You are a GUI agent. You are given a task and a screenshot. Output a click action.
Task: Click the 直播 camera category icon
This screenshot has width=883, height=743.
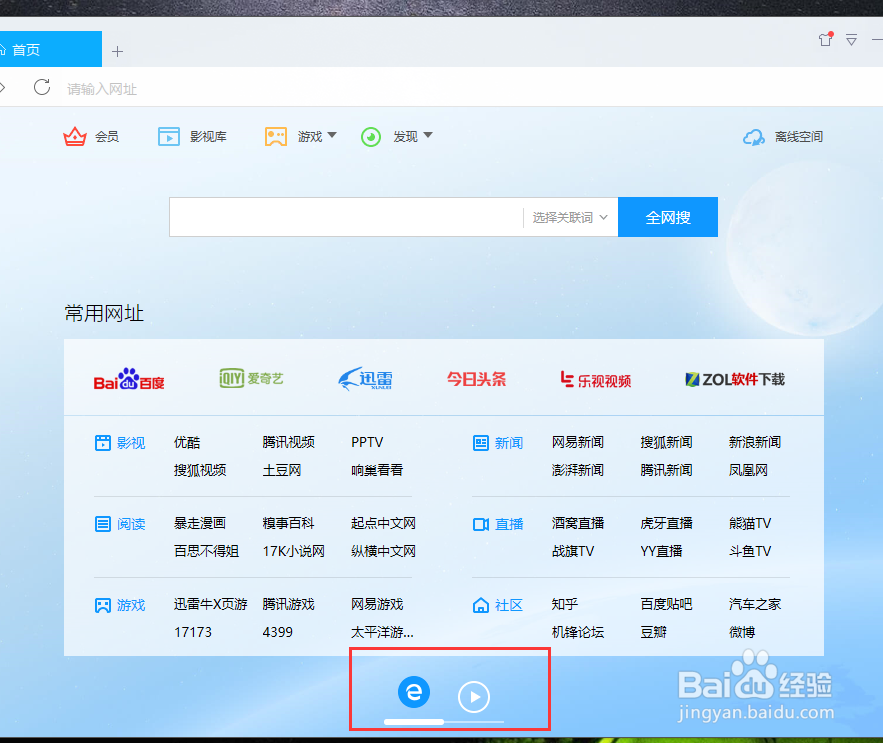(x=481, y=524)
